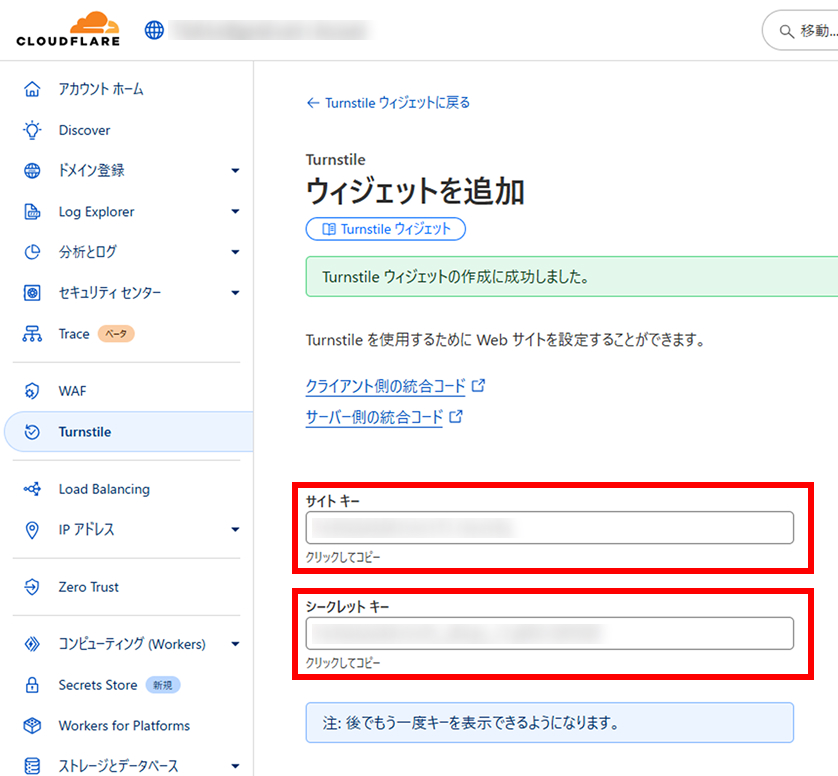Click the Discover lightbulb icon
This screenshot has width=838, height=776.
pos(32,130)
